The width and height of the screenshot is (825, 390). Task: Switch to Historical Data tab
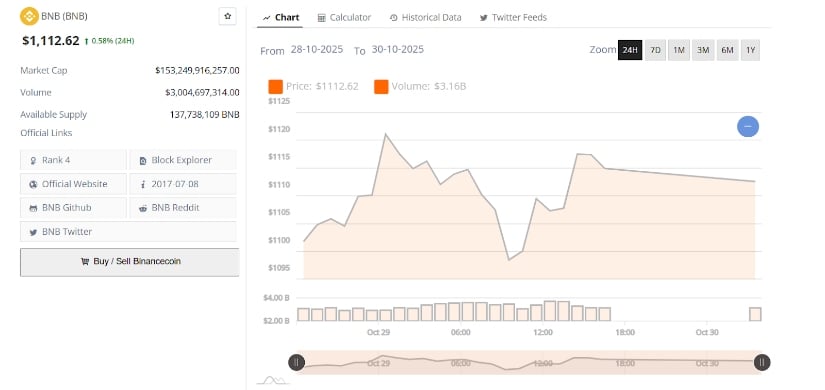coord(425,17)
